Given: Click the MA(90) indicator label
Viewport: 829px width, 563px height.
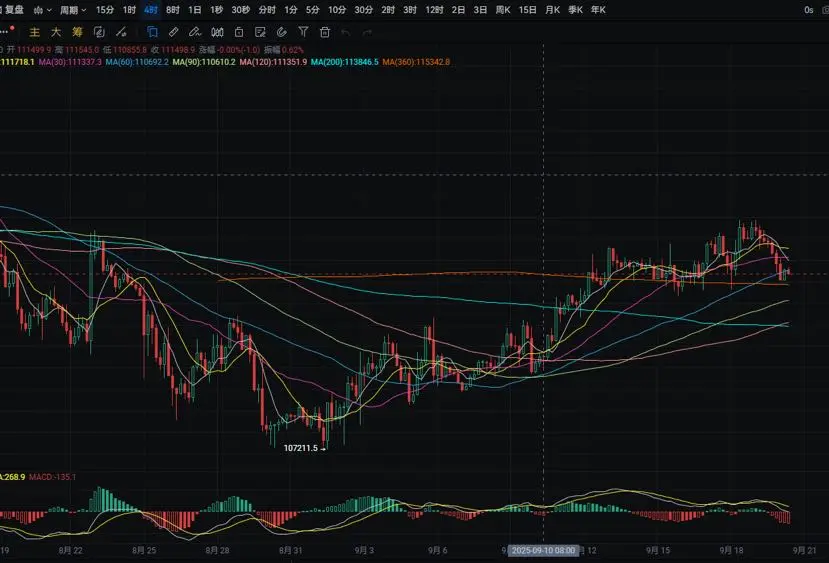Looking at the screenshot, I should click(x=204, y=62).
